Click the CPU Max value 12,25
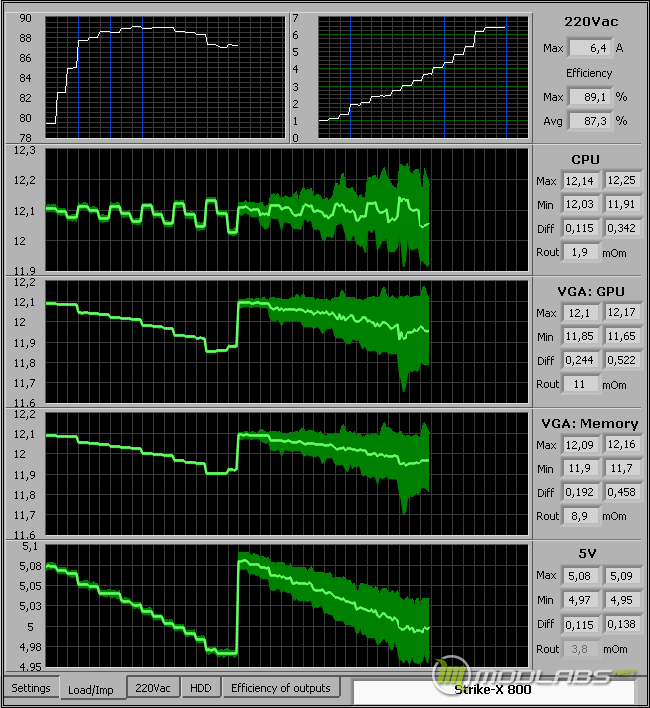The height and width of the screenshot is (708, 650). coord(622,181)
